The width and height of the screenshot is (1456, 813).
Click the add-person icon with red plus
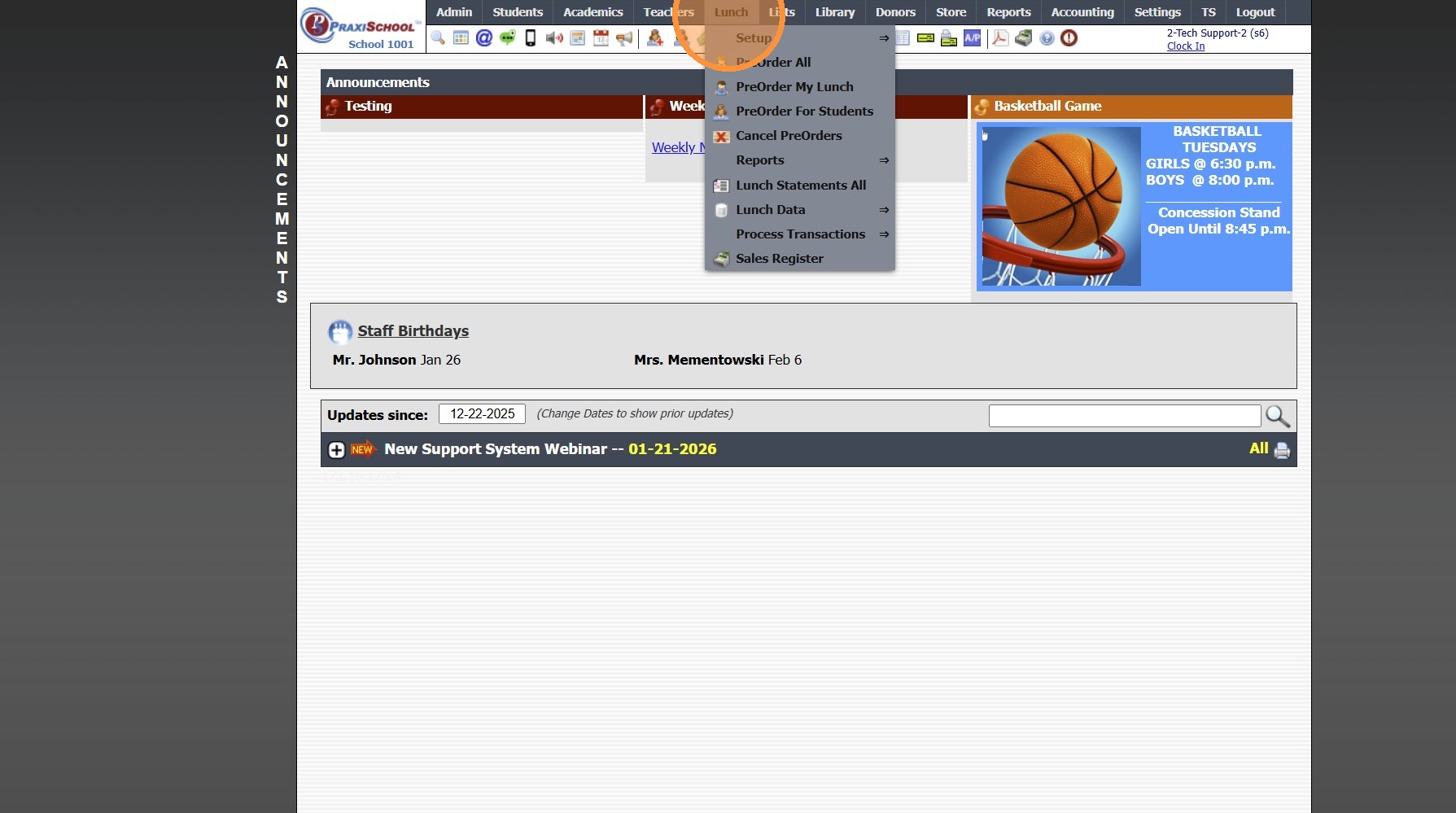pos(655,37)
